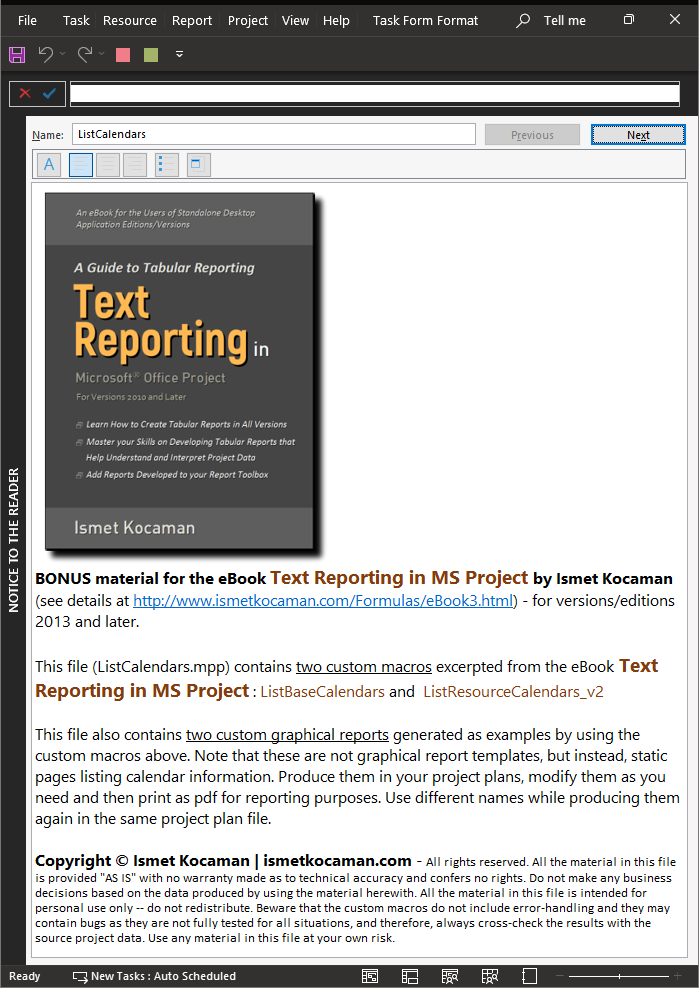
Task: Click into the entry bar field
Action: [x=374, y=94]
